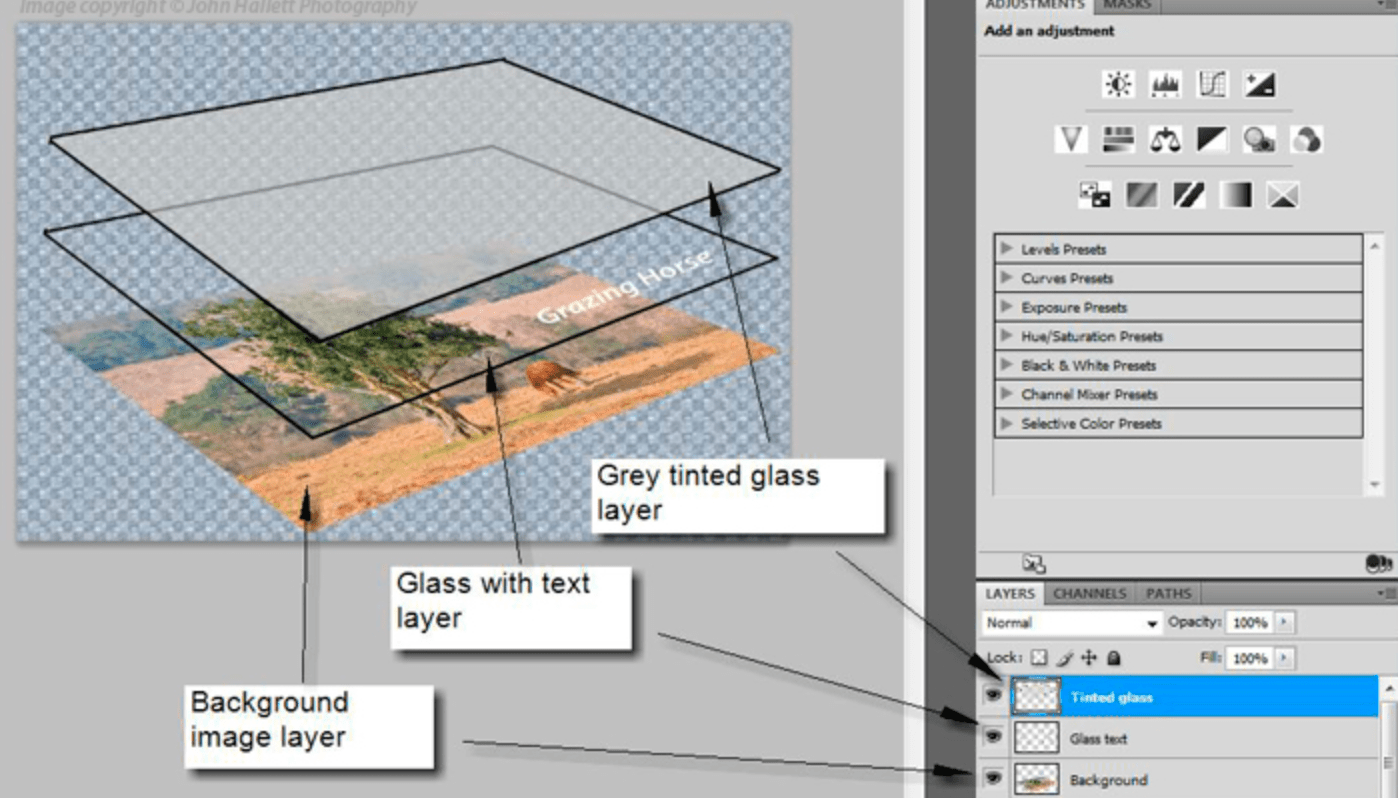Lock all for the selected layer
The width and height of the screenshot is (1398, 798).
coord(1113,658)
